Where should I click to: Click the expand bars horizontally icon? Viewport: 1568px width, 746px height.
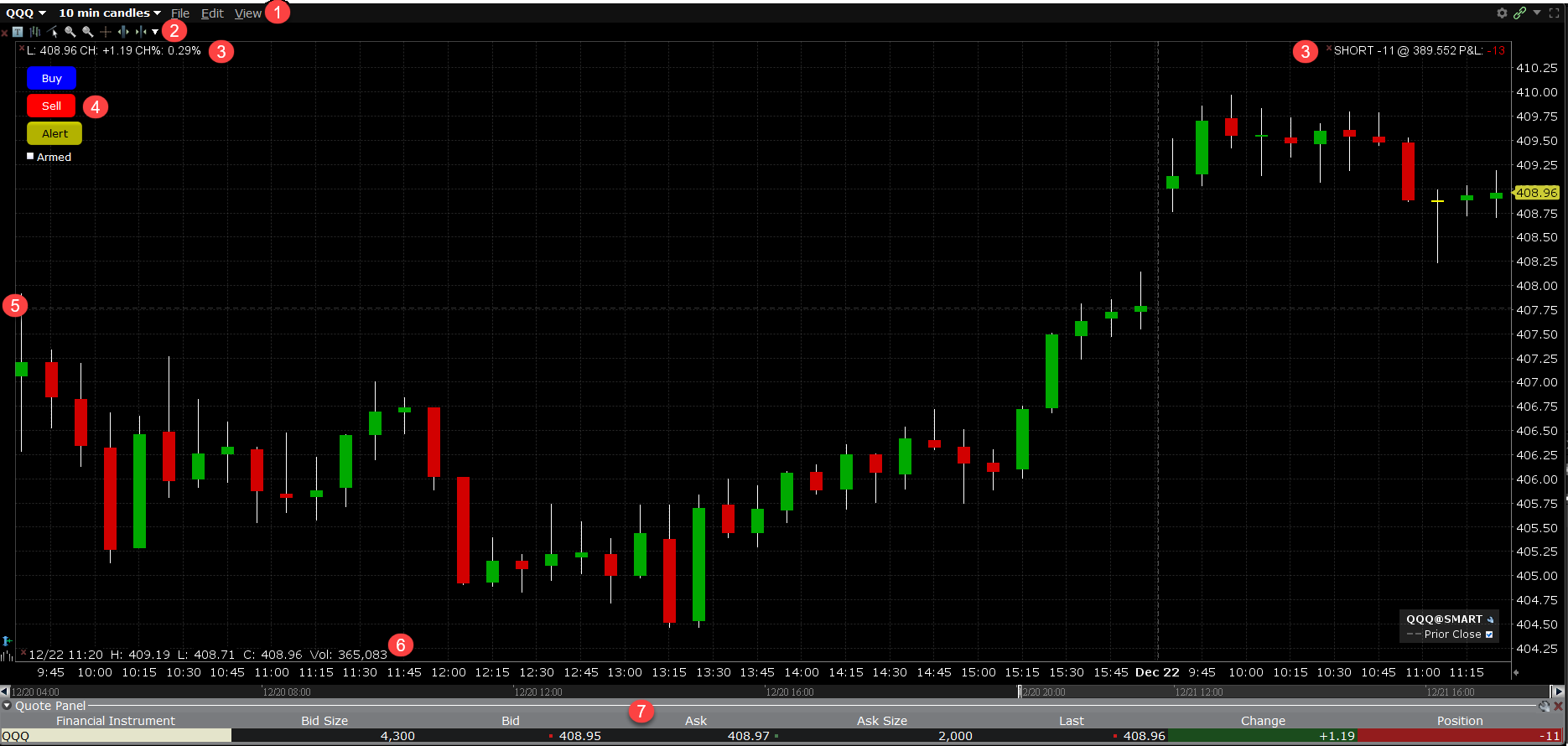[123, 32]
